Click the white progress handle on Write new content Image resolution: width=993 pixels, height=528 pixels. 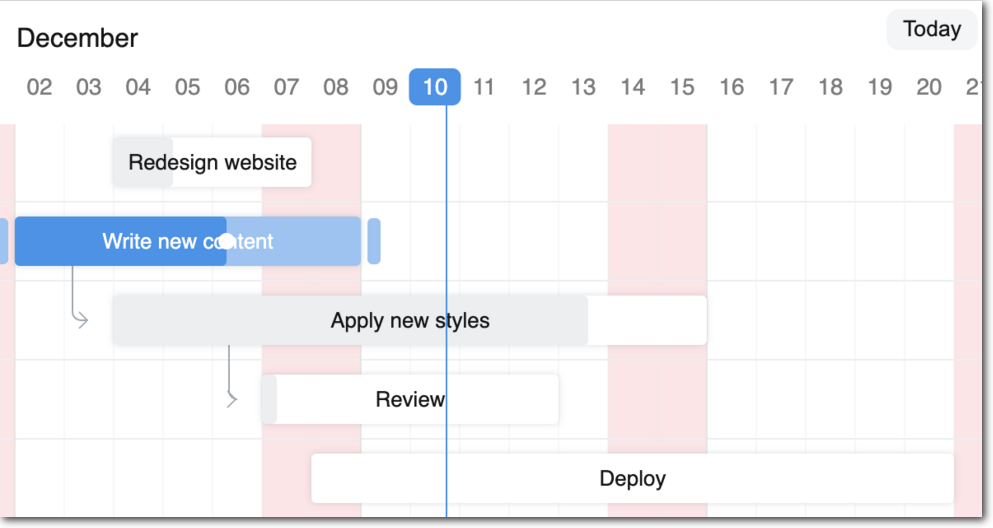[227, 241]
